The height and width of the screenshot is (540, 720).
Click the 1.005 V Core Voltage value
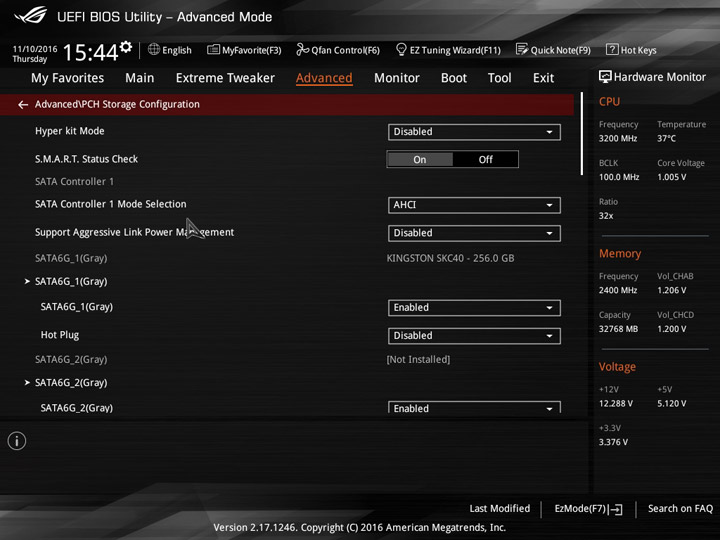[x=672, y=177]
